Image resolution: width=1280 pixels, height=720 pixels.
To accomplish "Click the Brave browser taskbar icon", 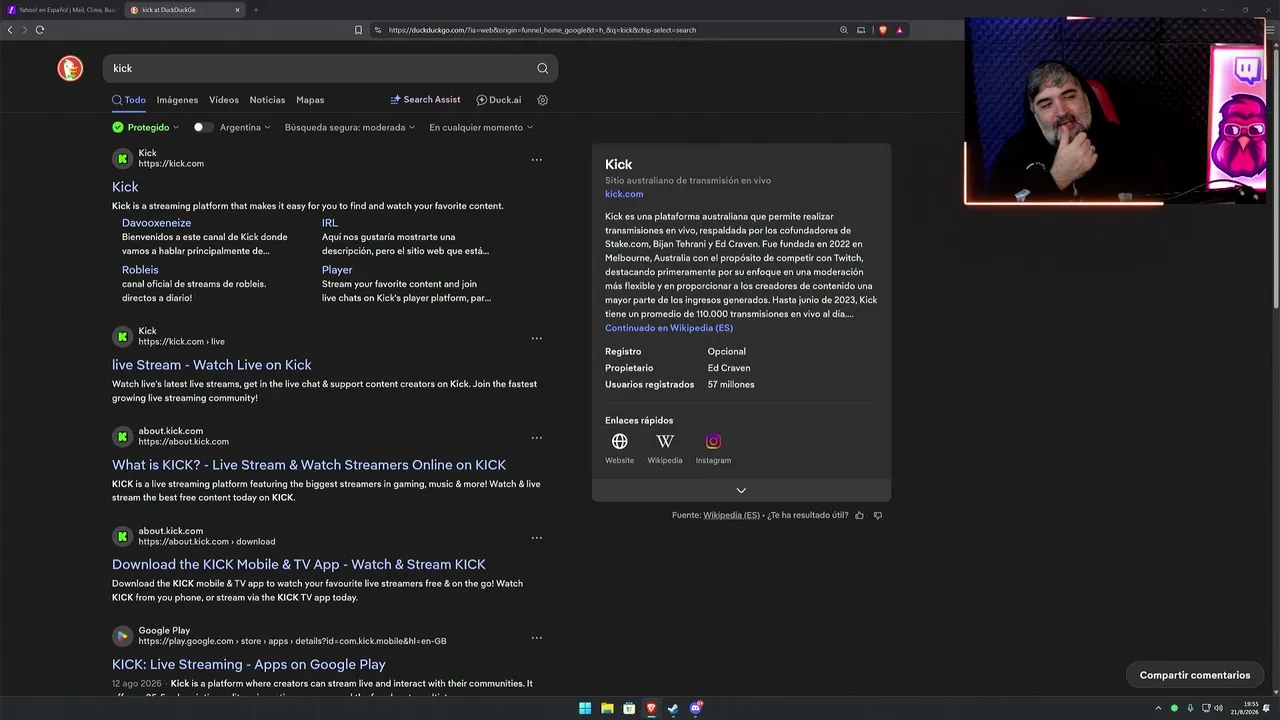I will [651, 708].
